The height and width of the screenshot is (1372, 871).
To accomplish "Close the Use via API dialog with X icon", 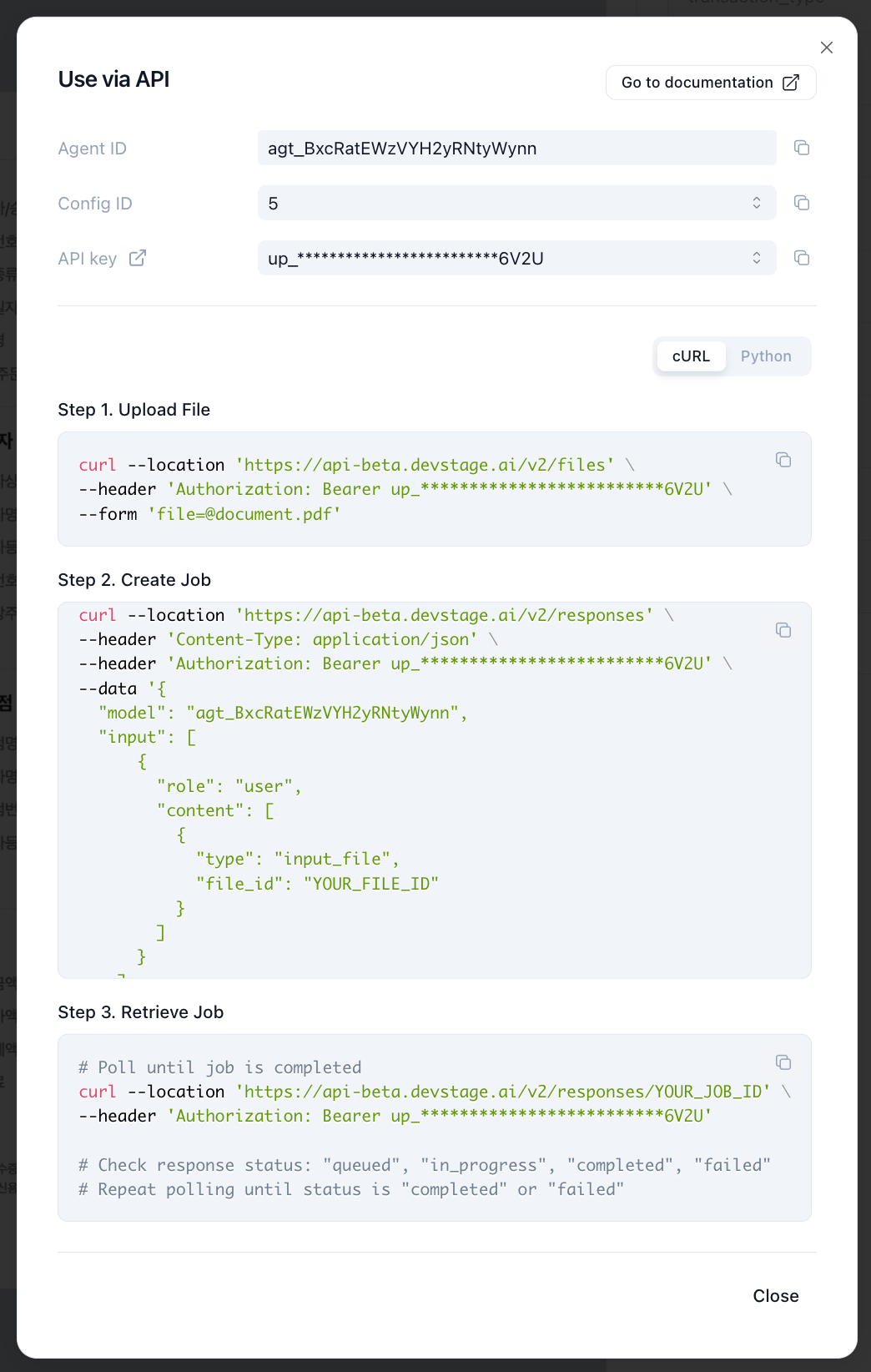I will tap(827, 48).
